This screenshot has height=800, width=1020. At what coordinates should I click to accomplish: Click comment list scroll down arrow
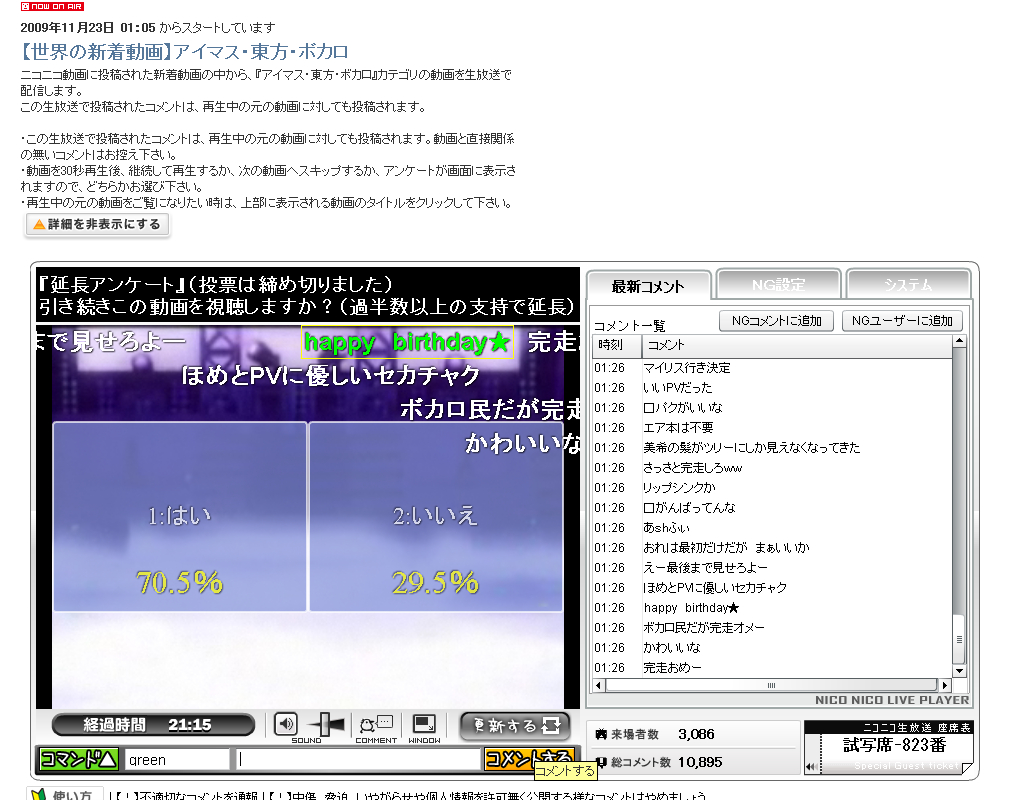point(960,671)
